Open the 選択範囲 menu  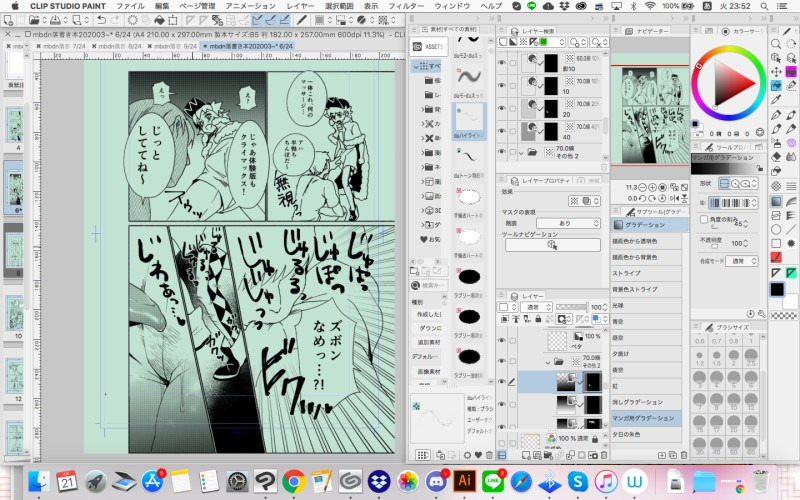pyautogui.click(x=339, y=6)
